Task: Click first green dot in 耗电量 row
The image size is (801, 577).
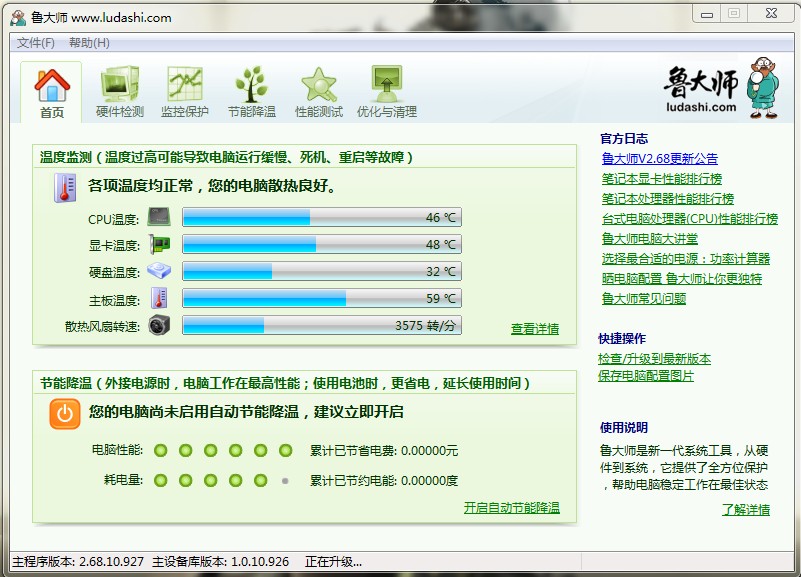Action: click(x=160, y=480)
